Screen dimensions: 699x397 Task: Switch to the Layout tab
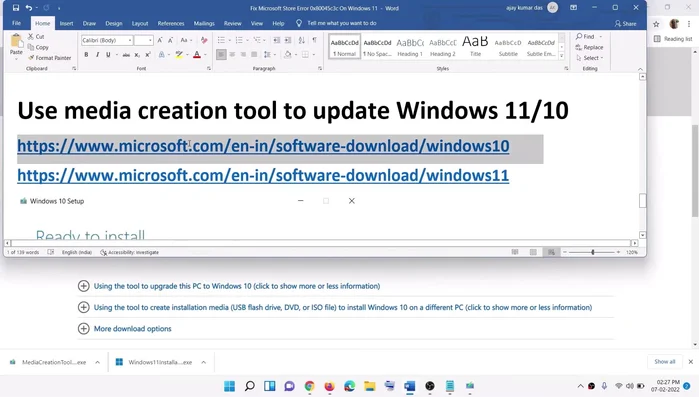coord(140,24)
